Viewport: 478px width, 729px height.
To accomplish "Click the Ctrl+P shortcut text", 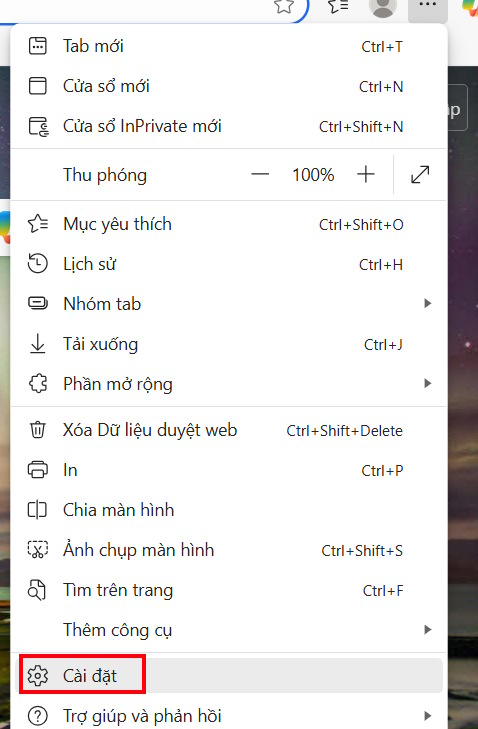I will pos(382,471).
